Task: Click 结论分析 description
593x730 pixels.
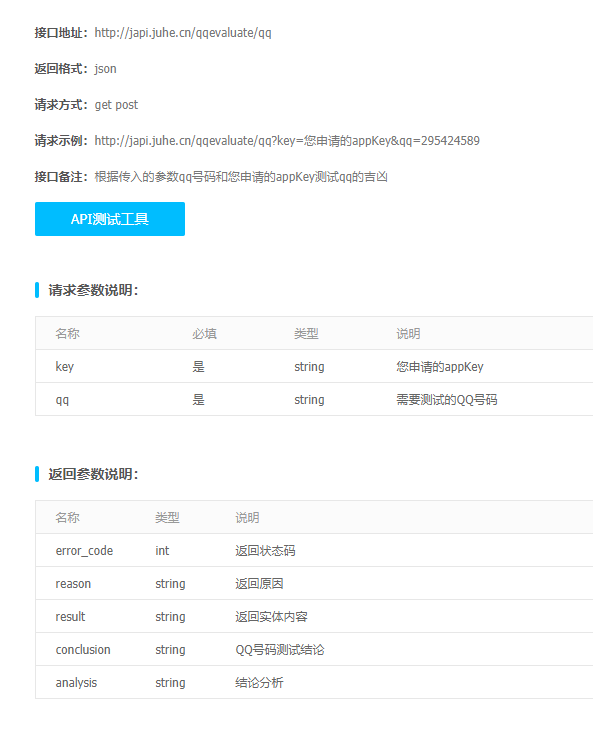Action: 259,683
